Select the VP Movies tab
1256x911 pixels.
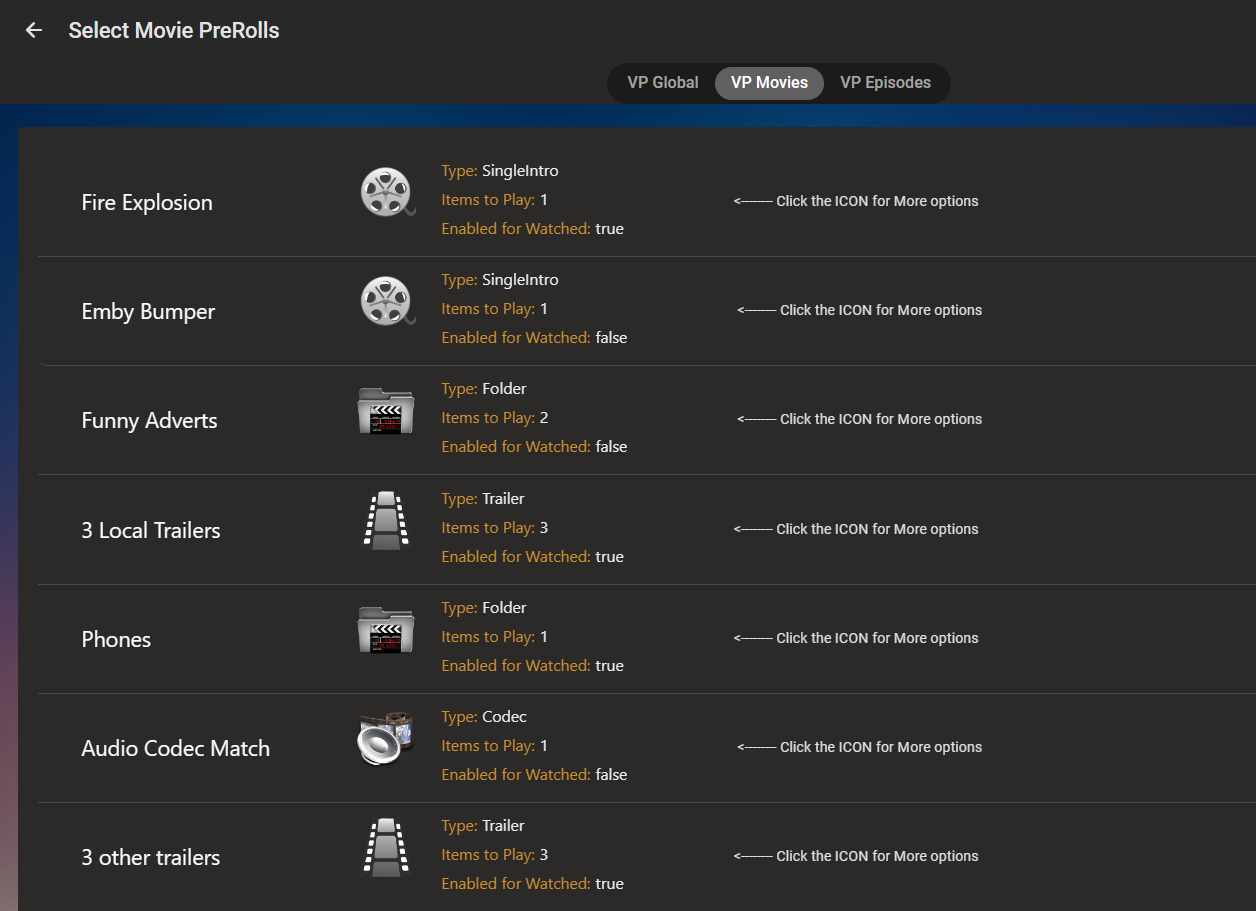pos(769,83)
